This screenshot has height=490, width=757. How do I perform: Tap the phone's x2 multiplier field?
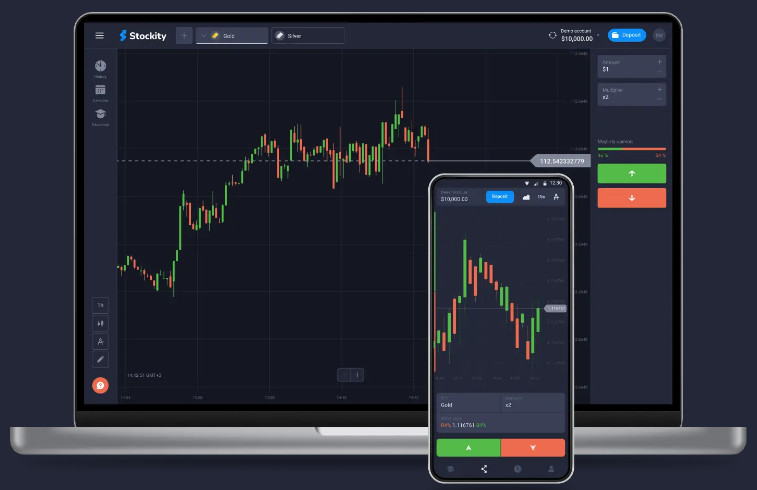[533, 403]
